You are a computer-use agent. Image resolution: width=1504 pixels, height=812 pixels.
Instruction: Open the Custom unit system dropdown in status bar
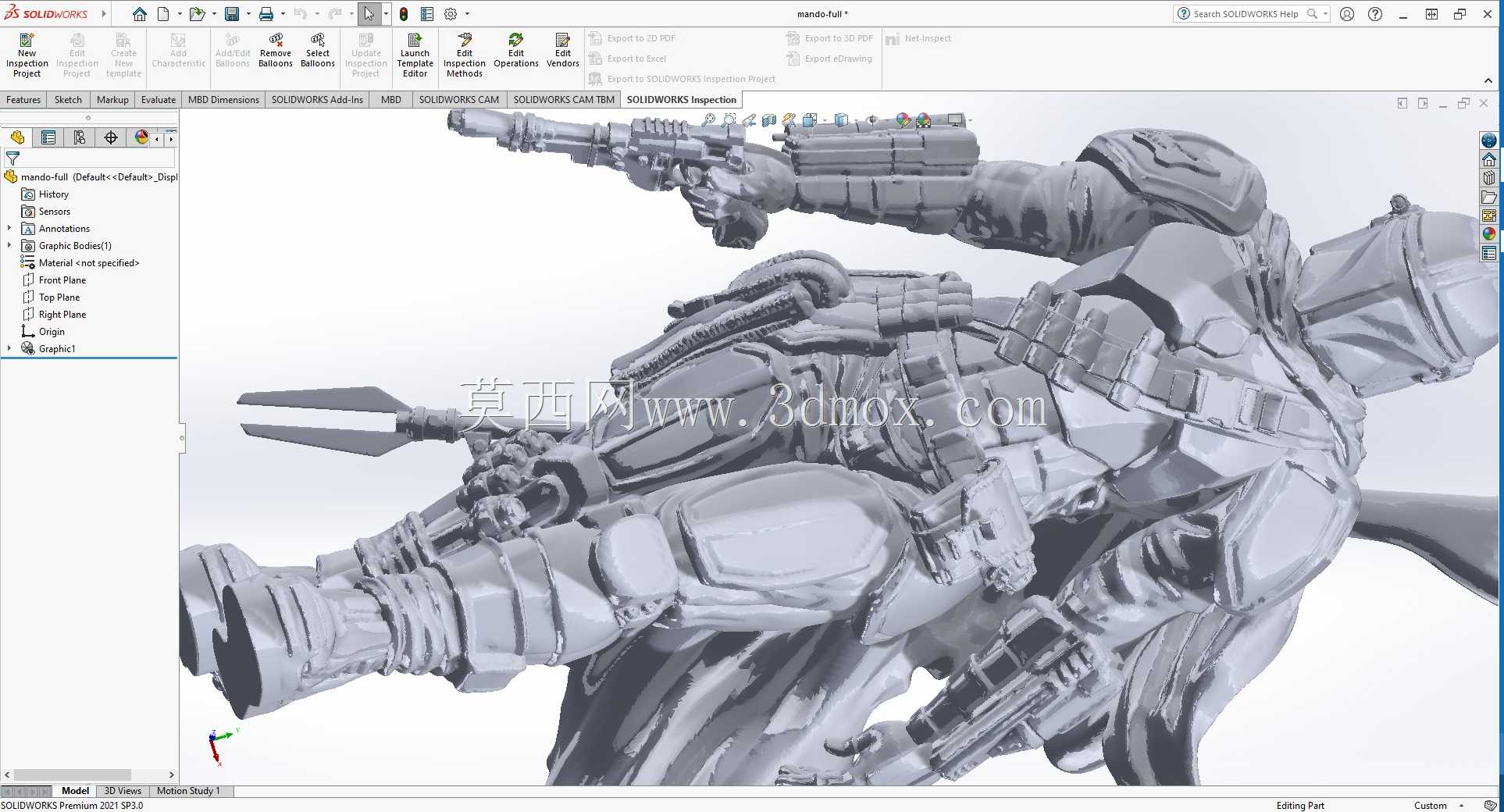[1461, 806]
